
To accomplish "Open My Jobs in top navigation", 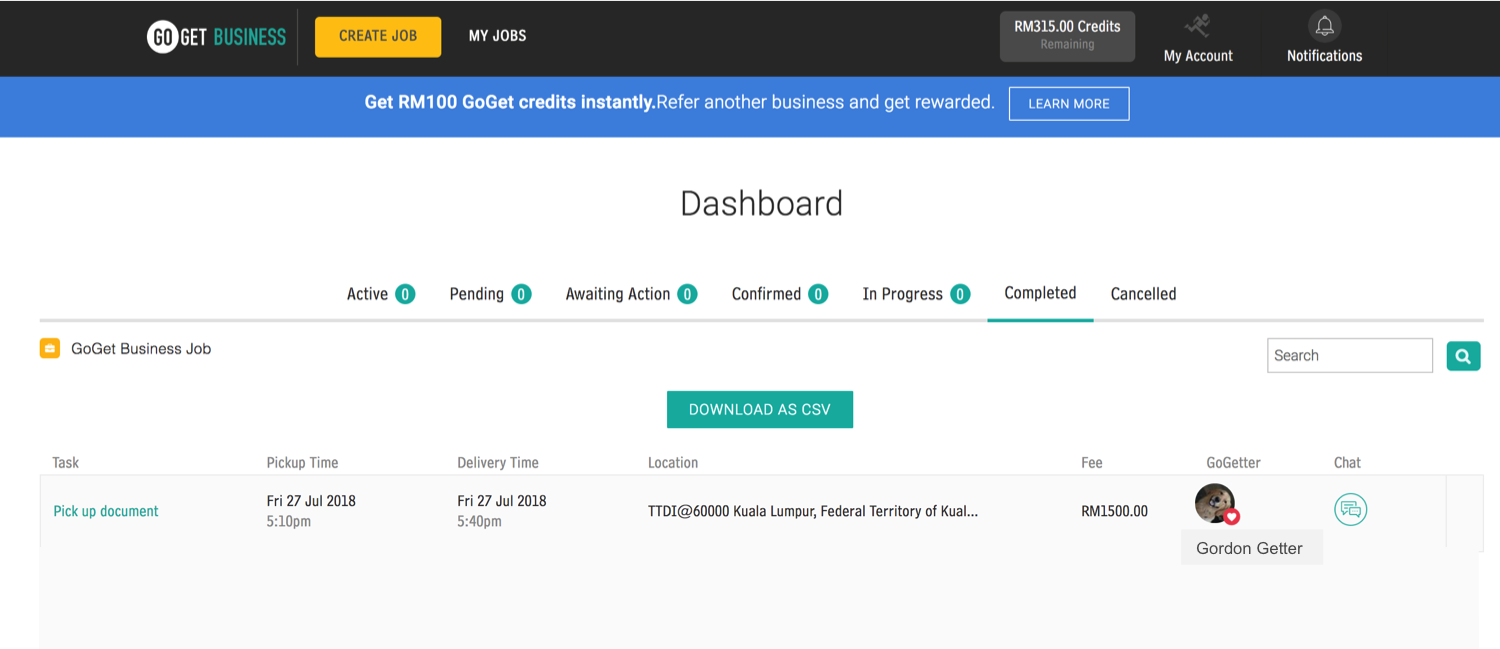I will (498, 36).
